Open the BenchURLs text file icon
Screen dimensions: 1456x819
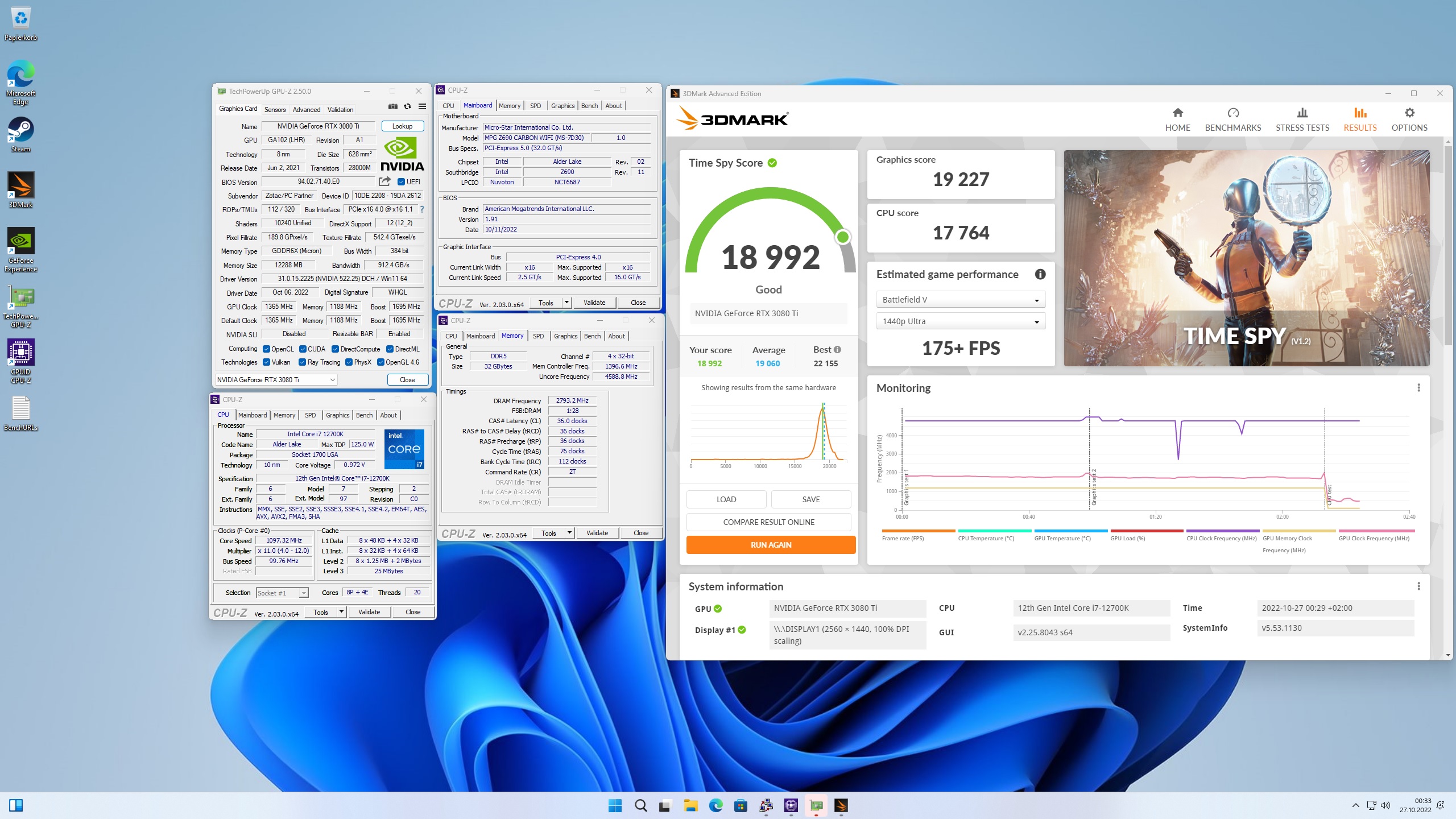coord(21,413)
